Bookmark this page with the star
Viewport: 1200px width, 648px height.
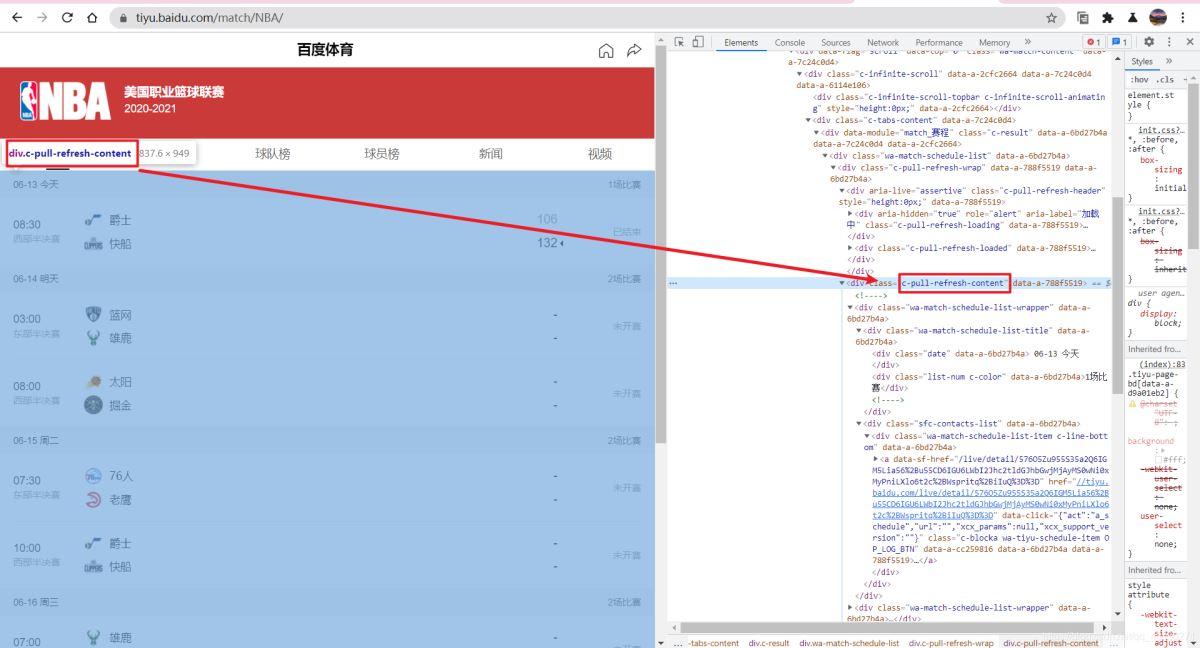(1051, 18)
